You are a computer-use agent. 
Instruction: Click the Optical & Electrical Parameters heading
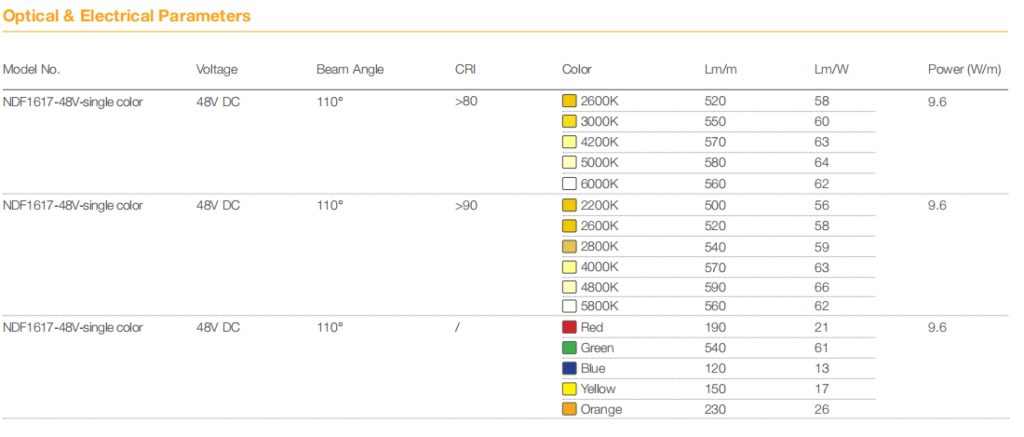126,17
